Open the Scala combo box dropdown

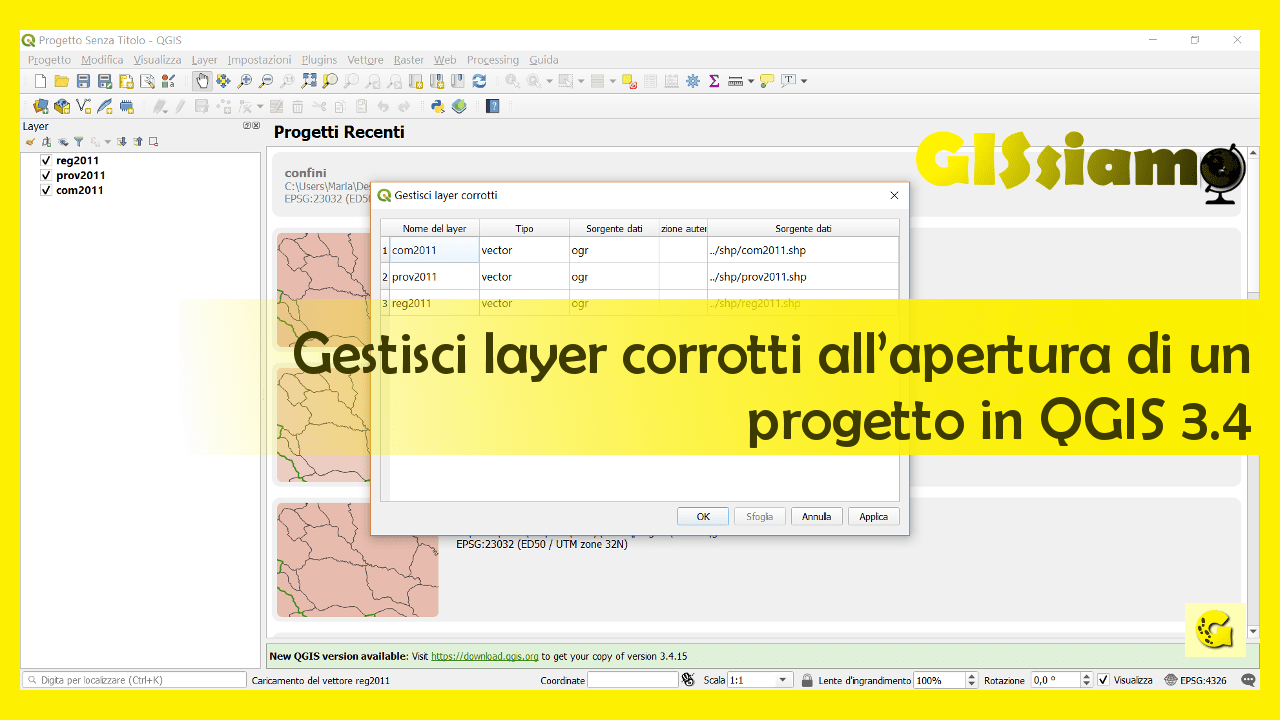[784, 680]
